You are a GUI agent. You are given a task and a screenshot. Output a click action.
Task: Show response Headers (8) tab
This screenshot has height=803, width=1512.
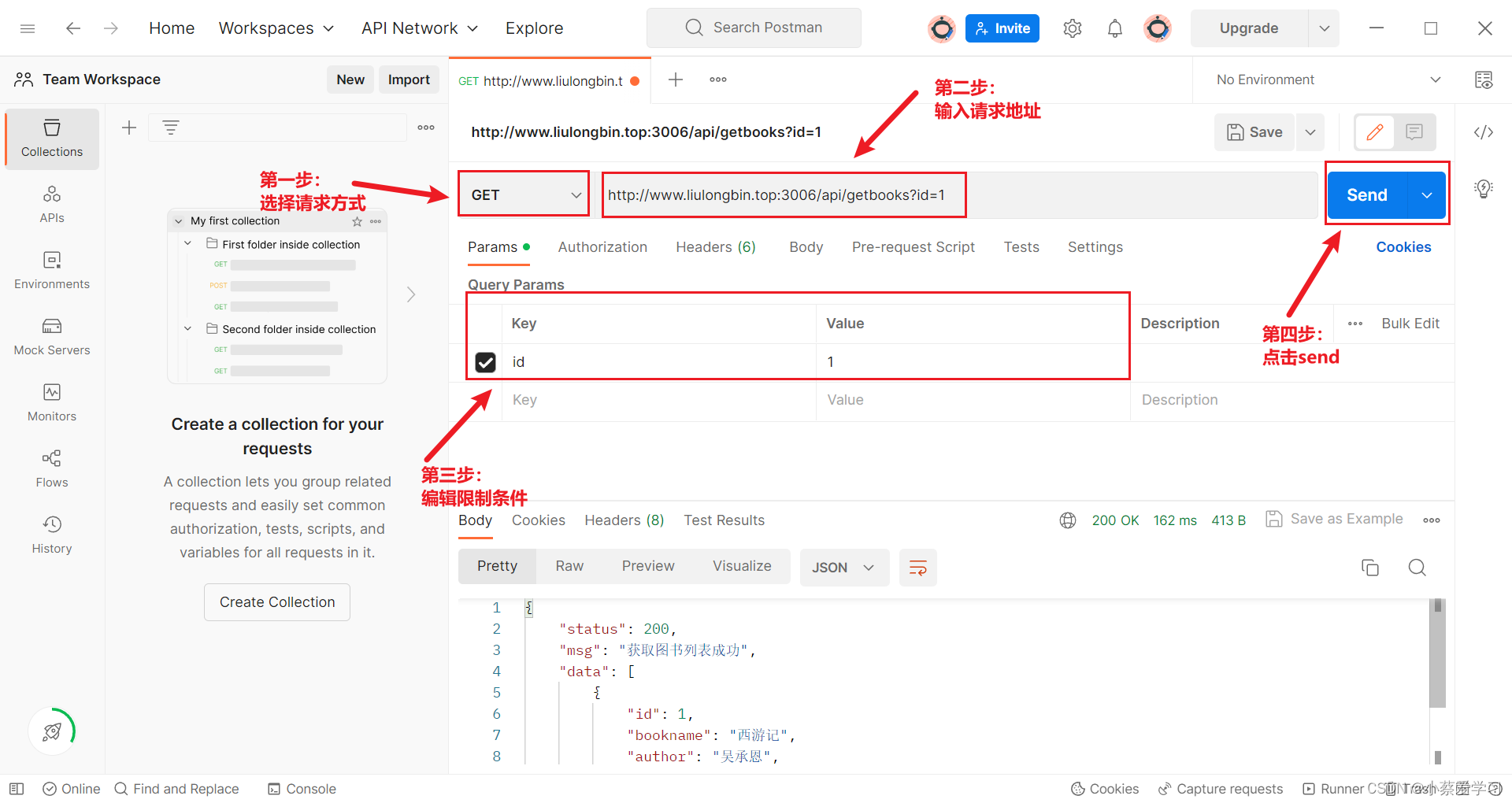624,520
